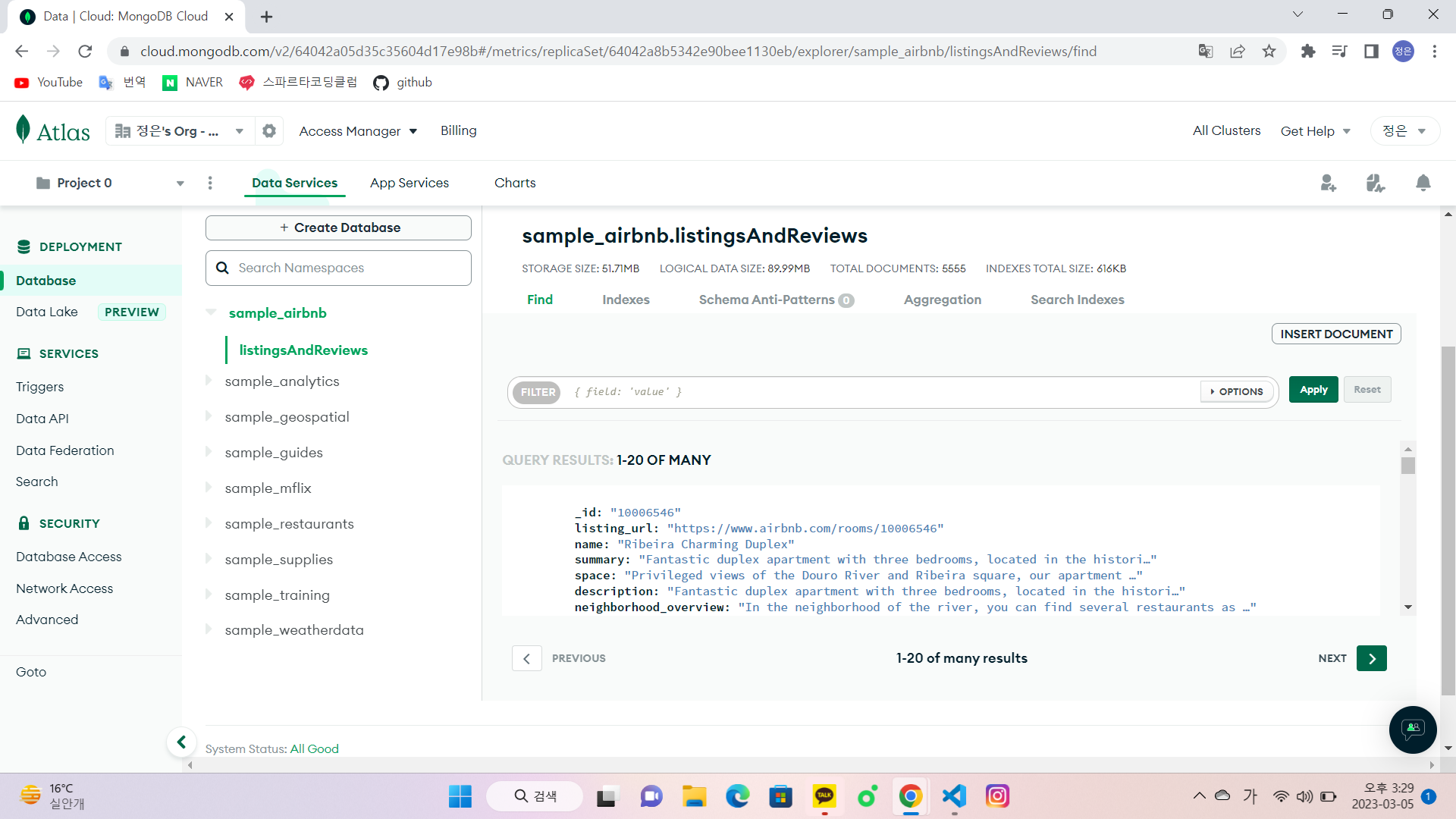Viewport: 1456px width, 819px height.
Task: Switch to the Data Services tab
Action: 294,183
